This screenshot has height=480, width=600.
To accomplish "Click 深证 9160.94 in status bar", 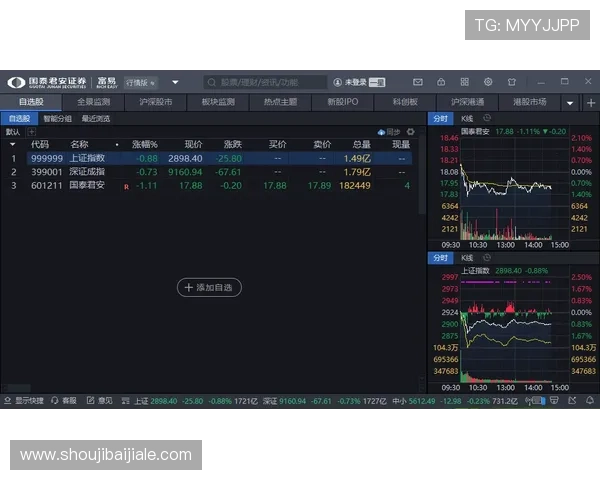I will tap(284, 401).
